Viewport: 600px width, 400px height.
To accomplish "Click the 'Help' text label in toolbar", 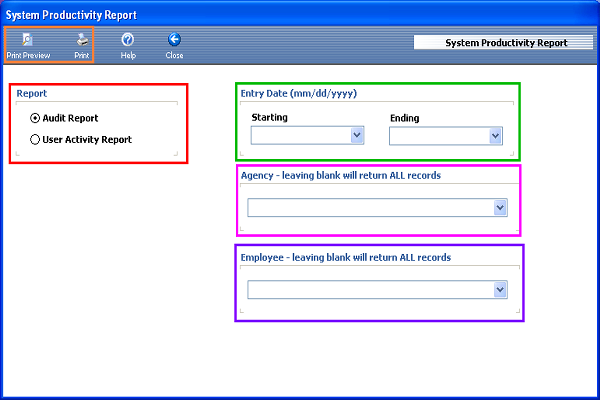I will click(x=128, y=56).
